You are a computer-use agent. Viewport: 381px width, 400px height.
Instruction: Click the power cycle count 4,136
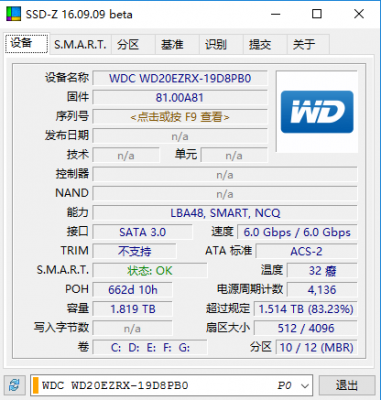click(x=322, y=290)
